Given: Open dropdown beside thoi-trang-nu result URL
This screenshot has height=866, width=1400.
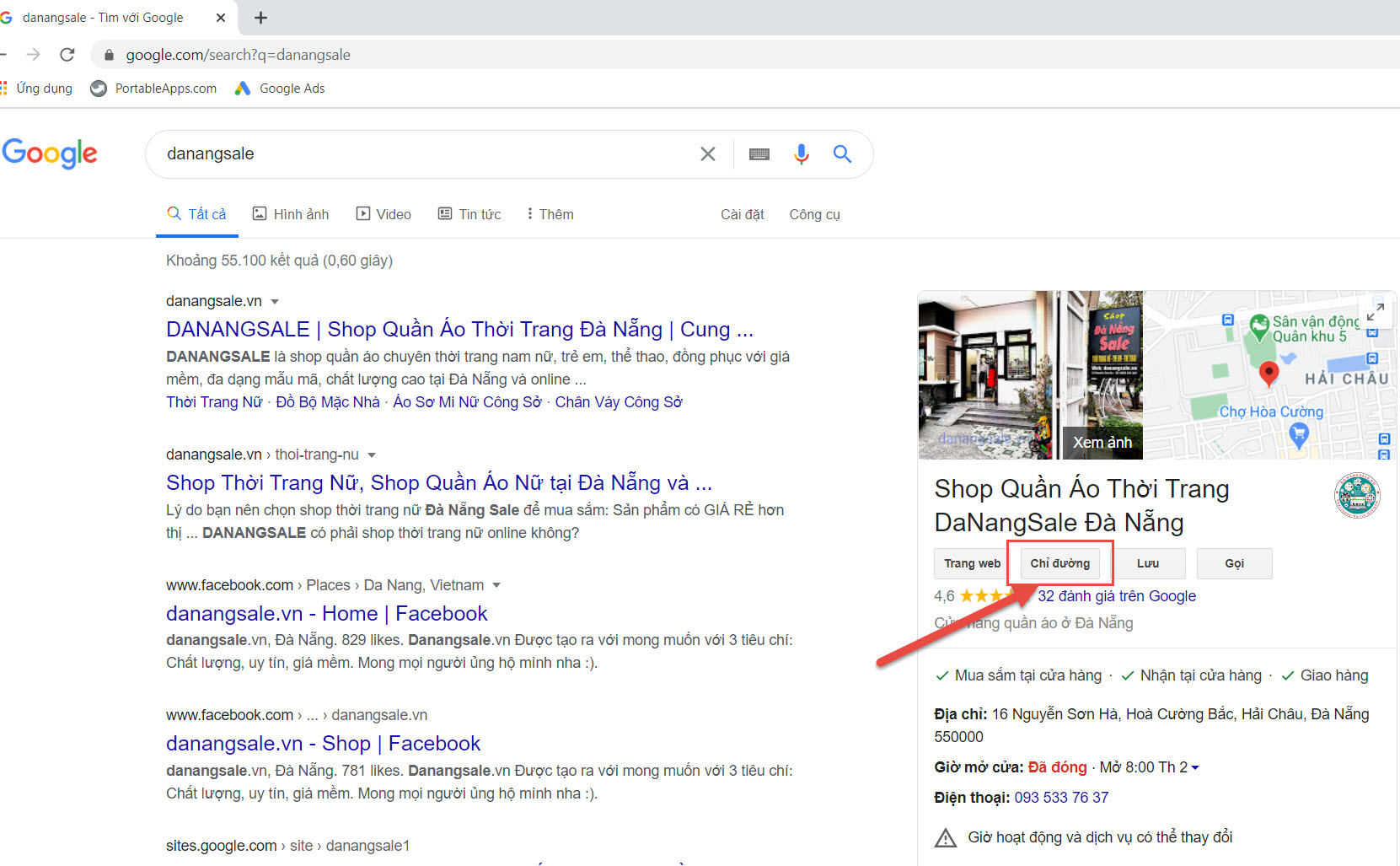Looking at the screenshot, I should [x=372, y=455].
